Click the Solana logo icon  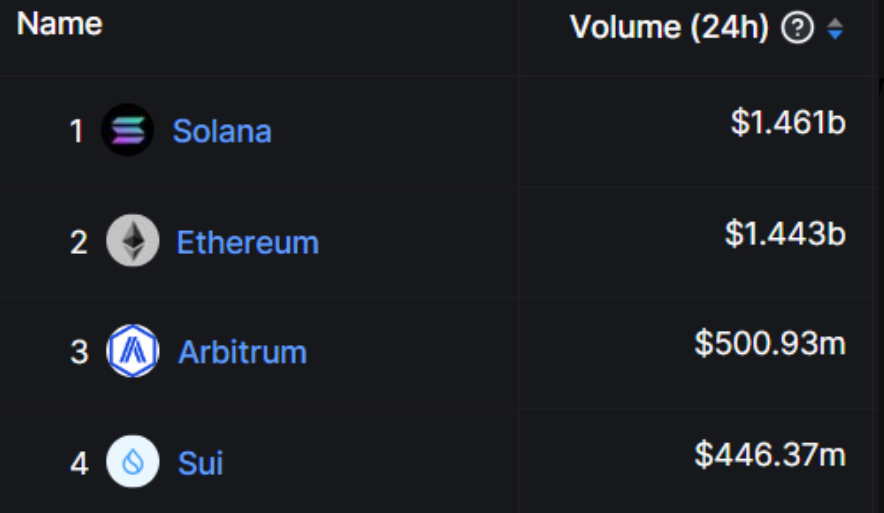click(x=127, y=131)
